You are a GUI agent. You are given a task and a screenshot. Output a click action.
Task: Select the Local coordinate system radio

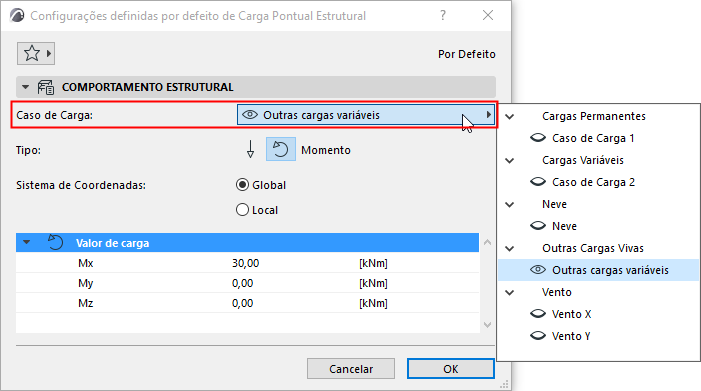tap(242, 210)
